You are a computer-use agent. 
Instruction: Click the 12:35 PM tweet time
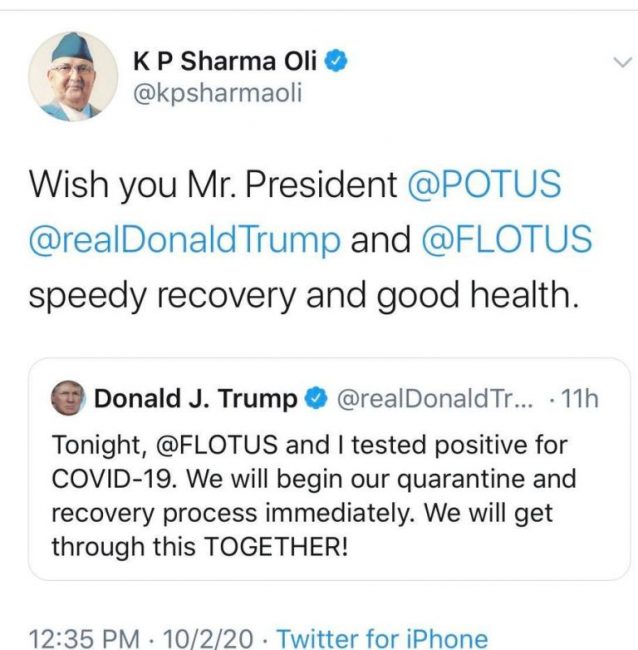pos(84,637)
